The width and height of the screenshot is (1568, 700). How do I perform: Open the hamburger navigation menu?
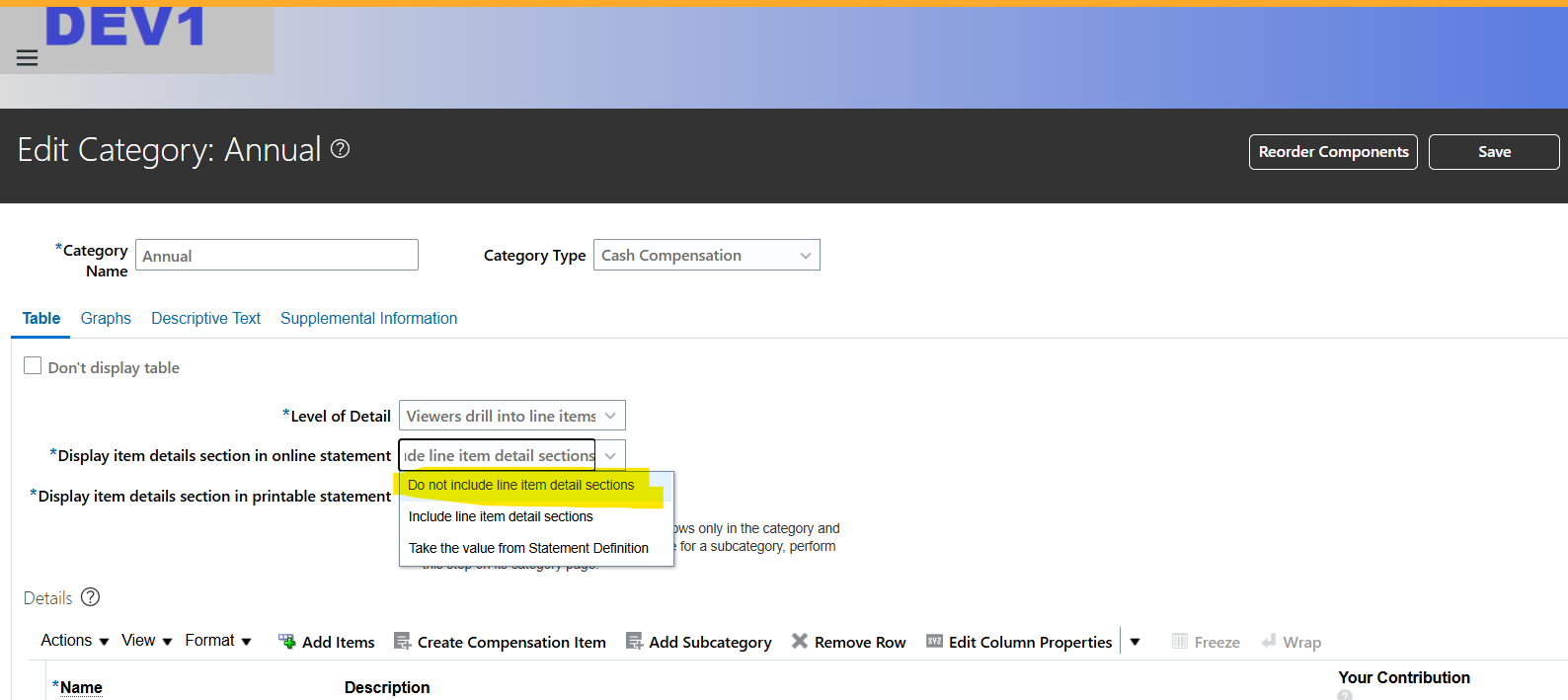pos(27,58)
